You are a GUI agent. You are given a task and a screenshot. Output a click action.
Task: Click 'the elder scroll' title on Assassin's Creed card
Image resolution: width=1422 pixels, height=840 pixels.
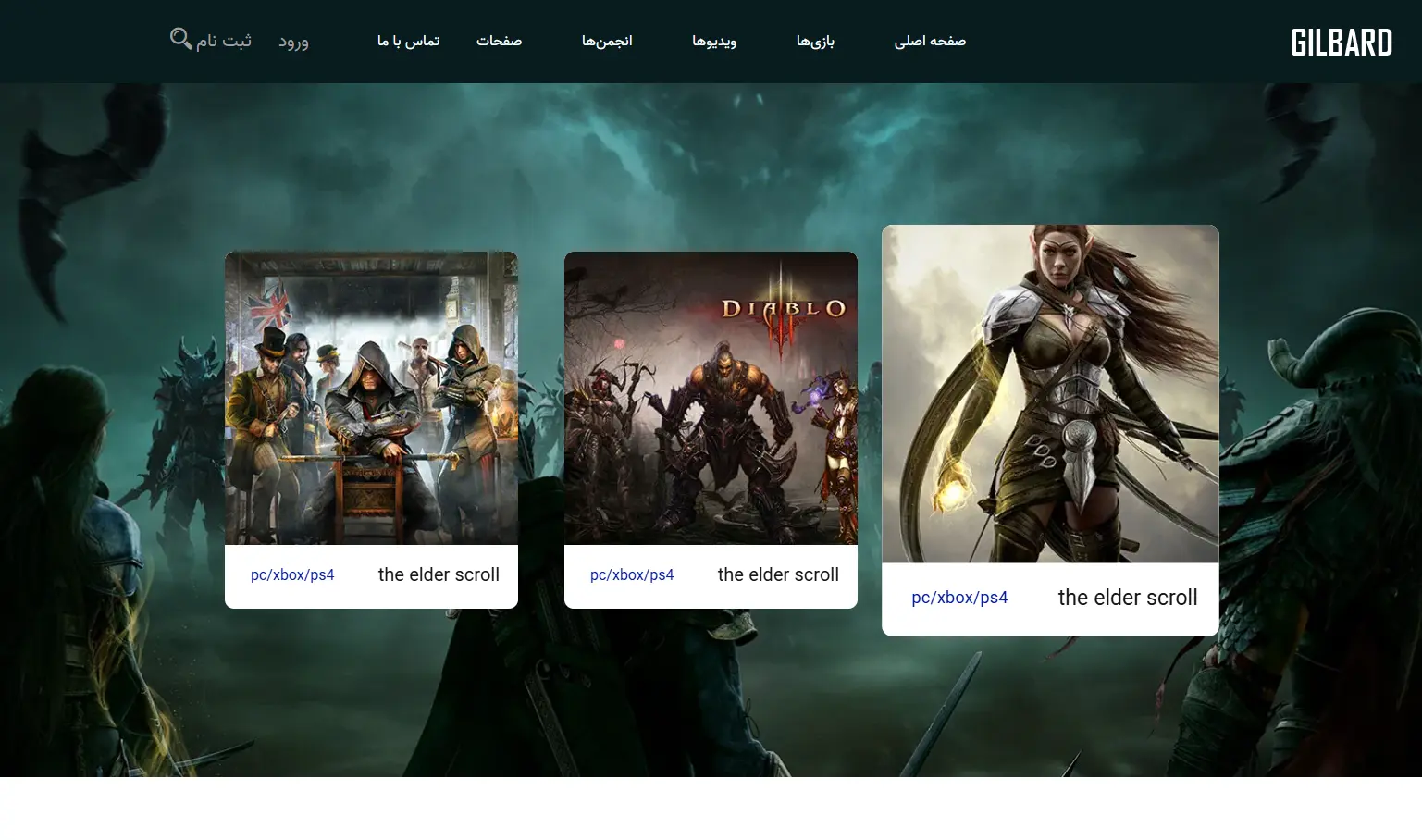439,574
